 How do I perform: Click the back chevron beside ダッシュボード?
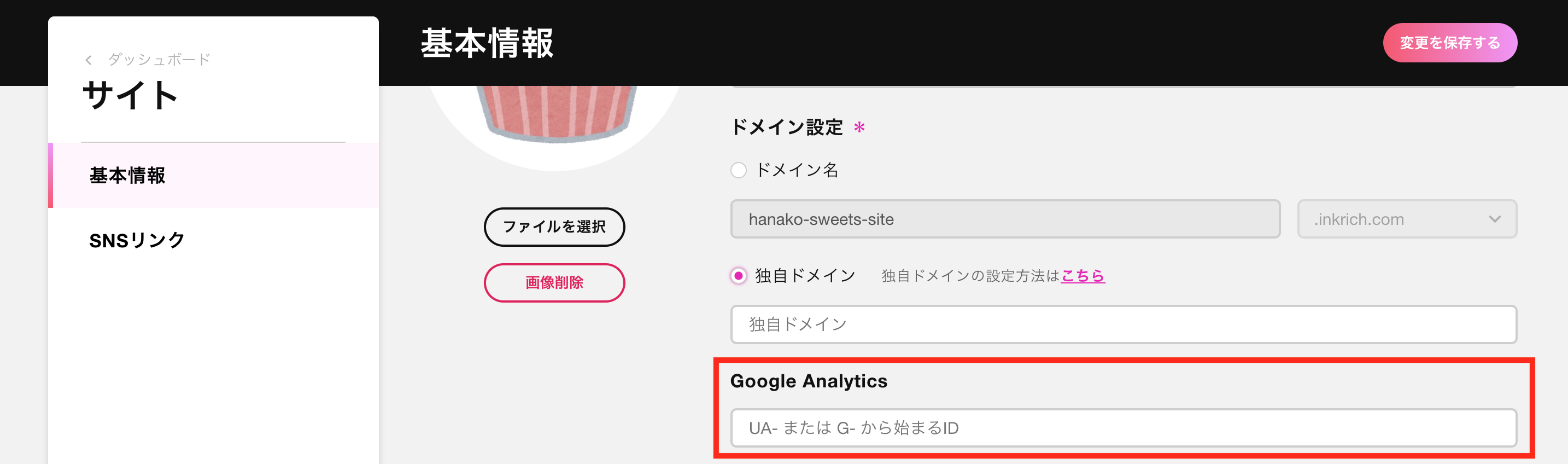pos(89,60)
